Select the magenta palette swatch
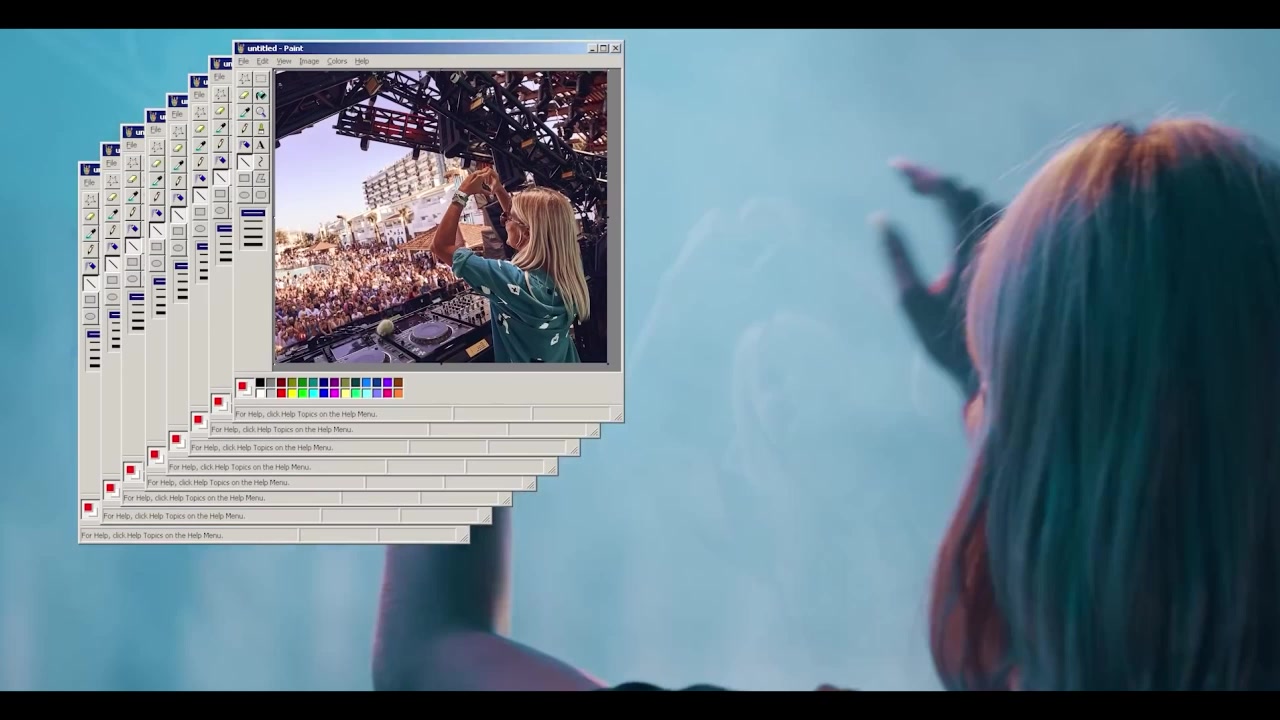 coord(335,393)
